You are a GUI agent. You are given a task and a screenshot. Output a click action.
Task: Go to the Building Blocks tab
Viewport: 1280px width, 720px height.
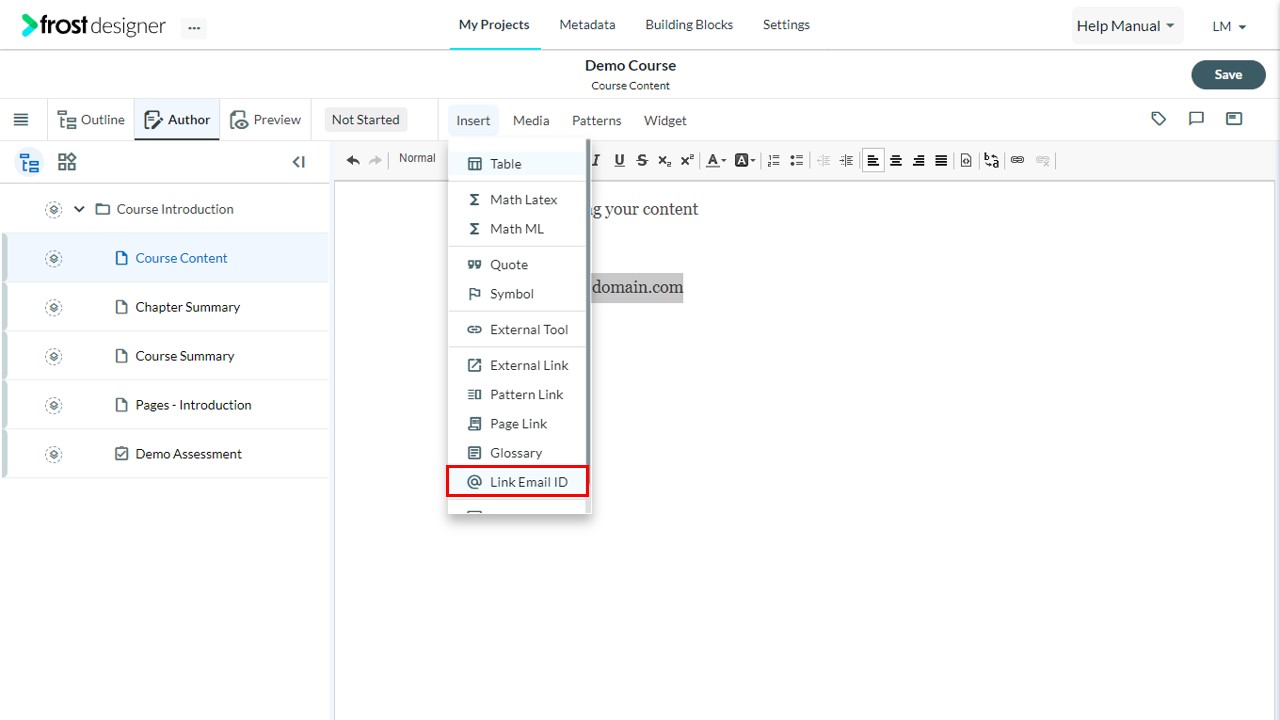tap(689, 24)
